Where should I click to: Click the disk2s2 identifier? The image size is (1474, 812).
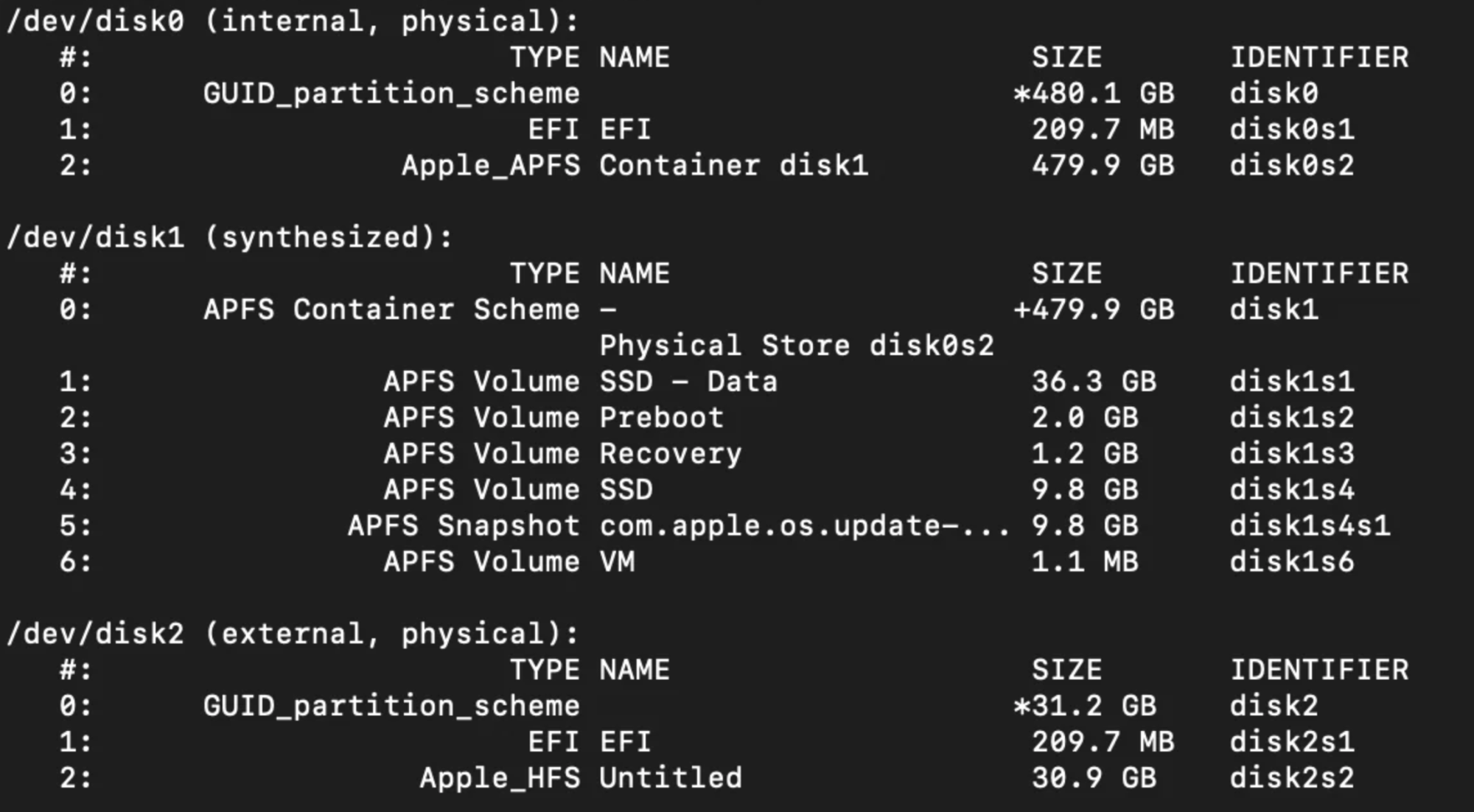1291,778
